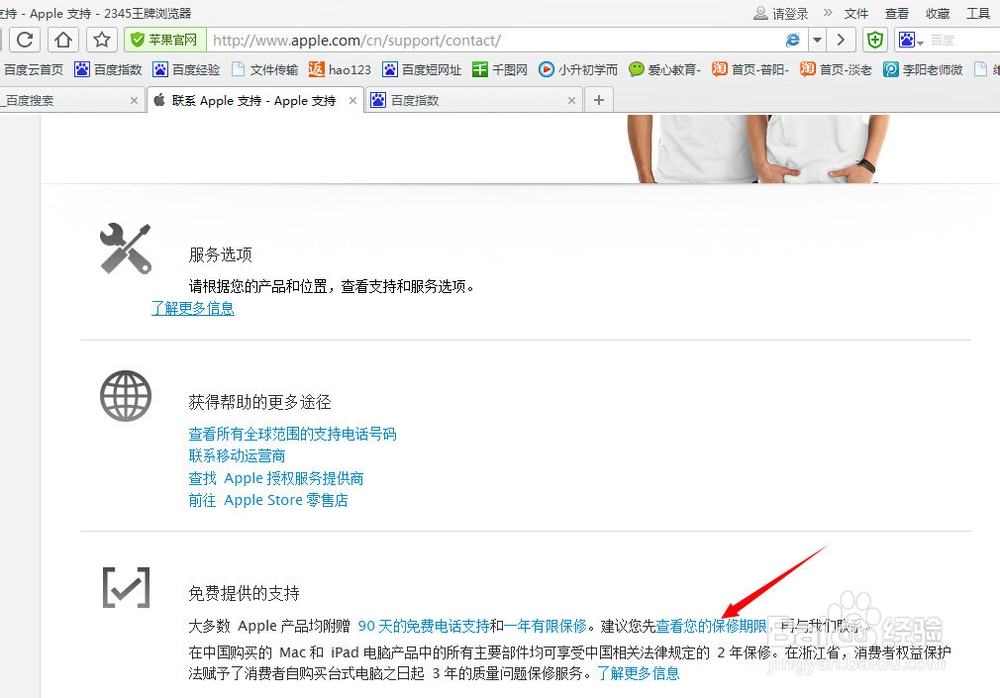Click the 免费提供的支持 heading
The height and width of the screenshot is (698, 1000).
click(x=244, y=593)
